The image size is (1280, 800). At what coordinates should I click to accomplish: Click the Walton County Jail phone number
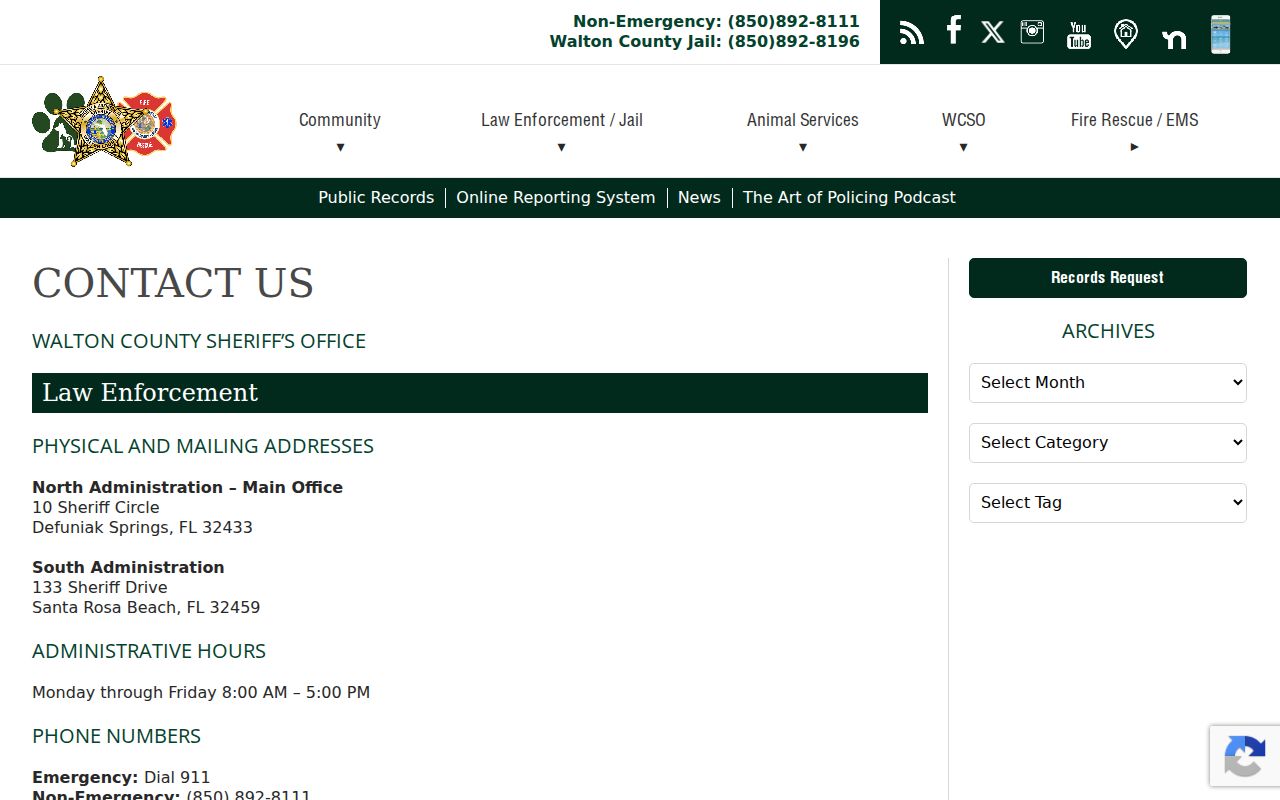[793, 41]
